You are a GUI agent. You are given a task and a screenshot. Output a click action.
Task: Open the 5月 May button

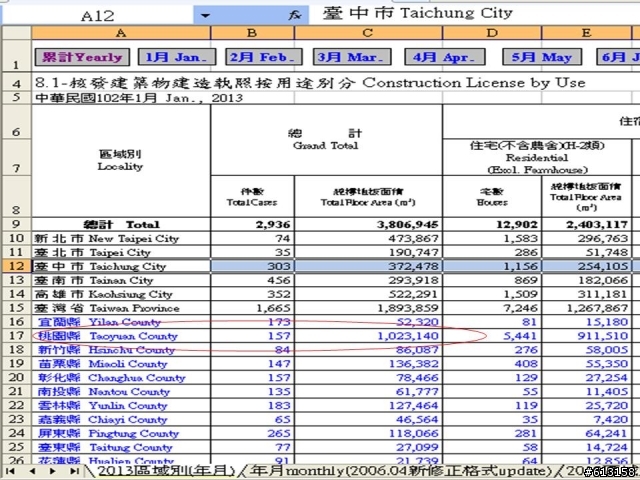tap(542, 57)
